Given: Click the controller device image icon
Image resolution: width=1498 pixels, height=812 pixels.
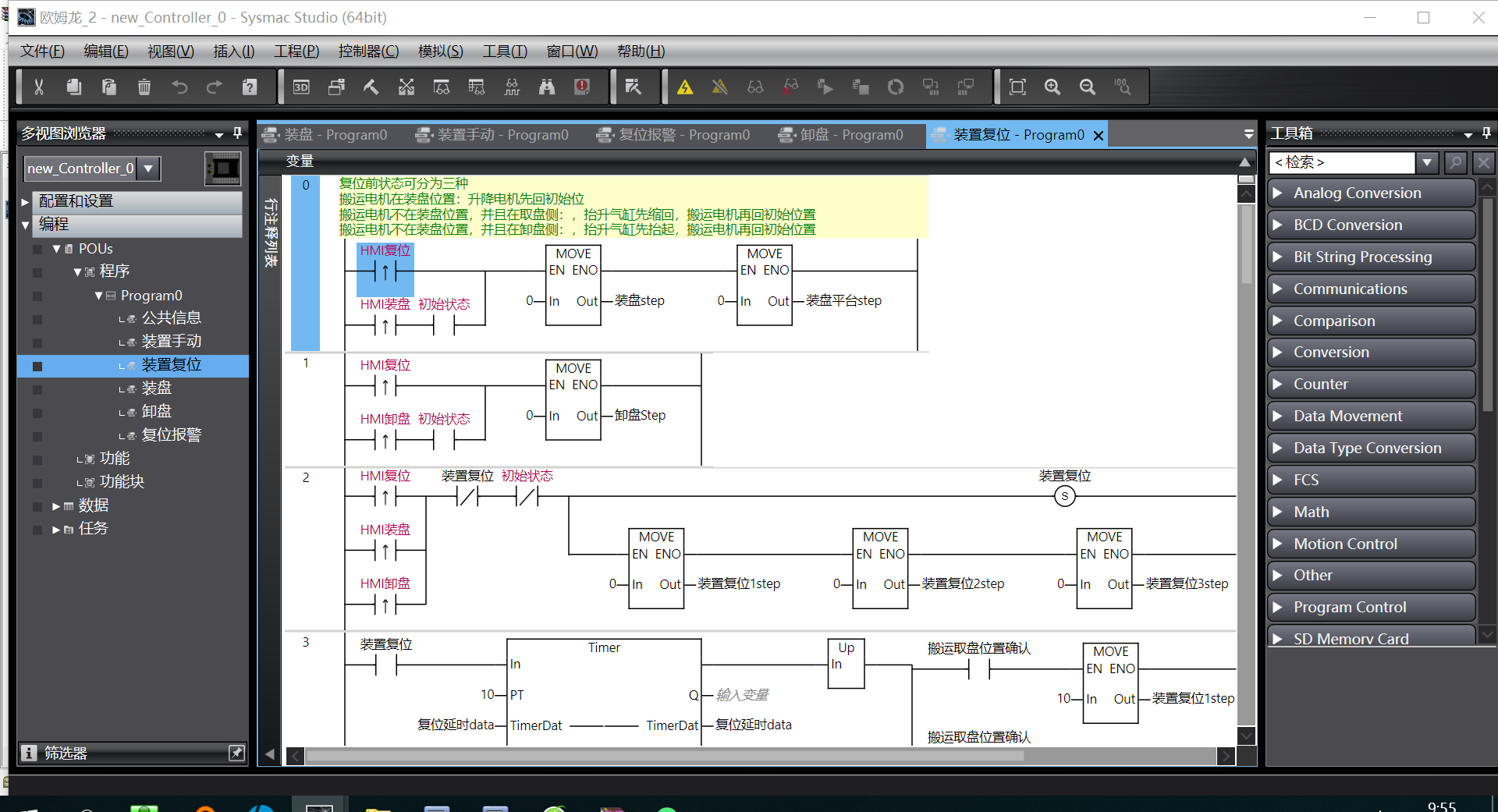Looking at the screenshot, I should click(223, 168).
